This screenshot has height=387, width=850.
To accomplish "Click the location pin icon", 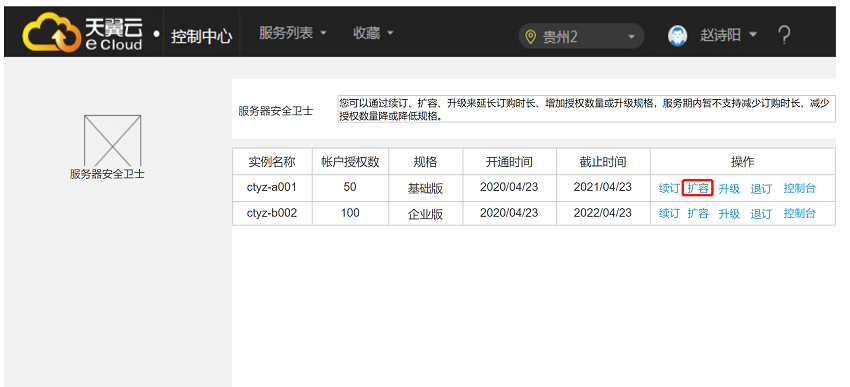I will tap(531, 37).
